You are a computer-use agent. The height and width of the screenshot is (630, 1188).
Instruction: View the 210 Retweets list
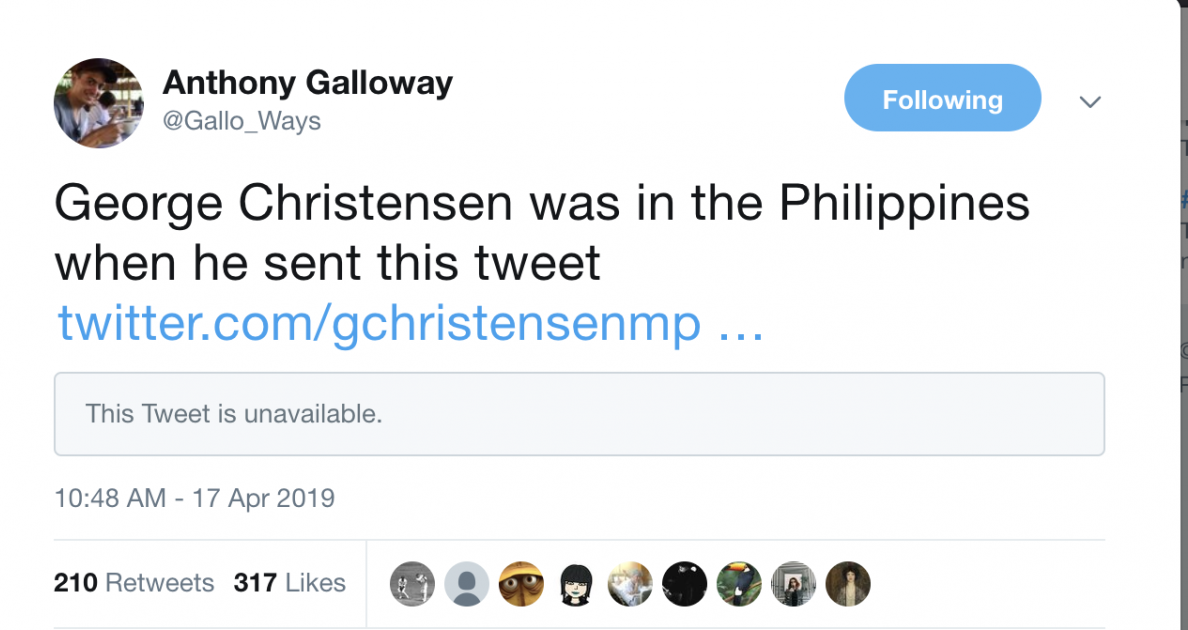click(134, 583)
